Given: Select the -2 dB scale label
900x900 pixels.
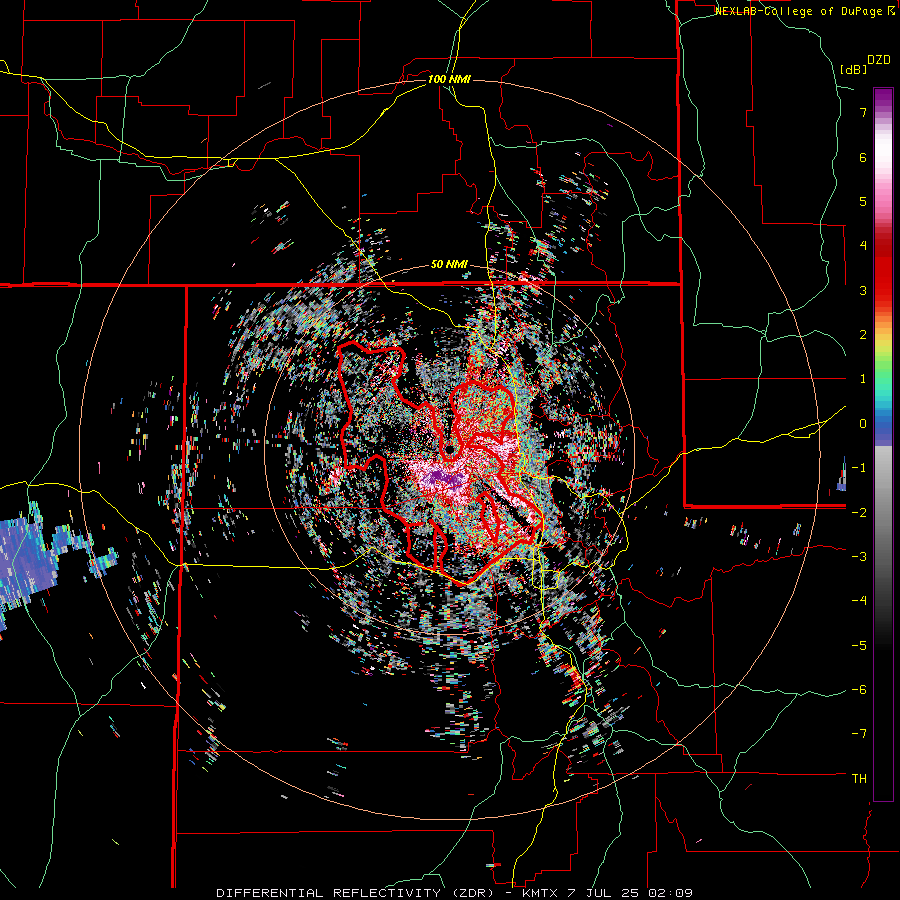Looking at the screenshot, I should pyautogui.click(x=859, y=512).
